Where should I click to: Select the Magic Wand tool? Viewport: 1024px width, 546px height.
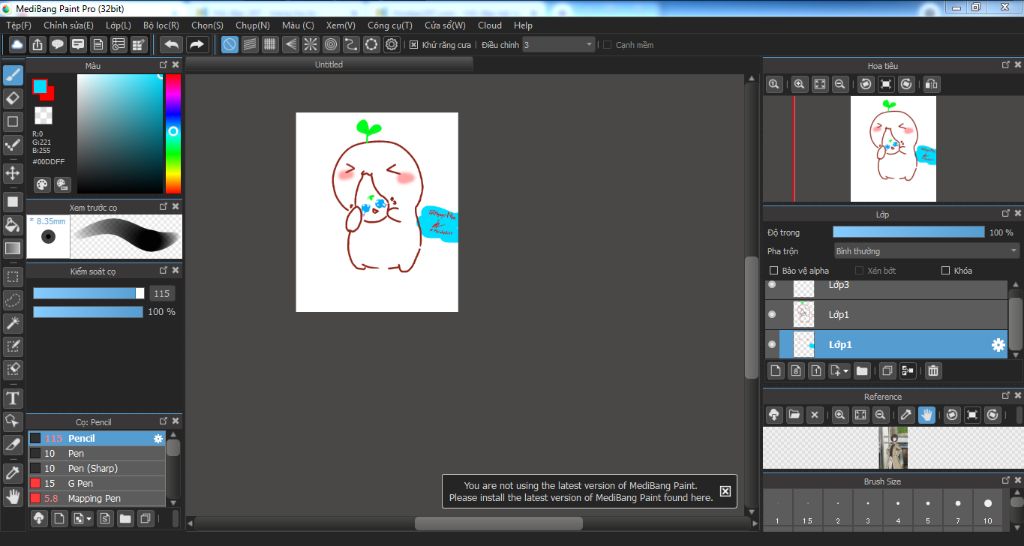click(x=12, y=323)
